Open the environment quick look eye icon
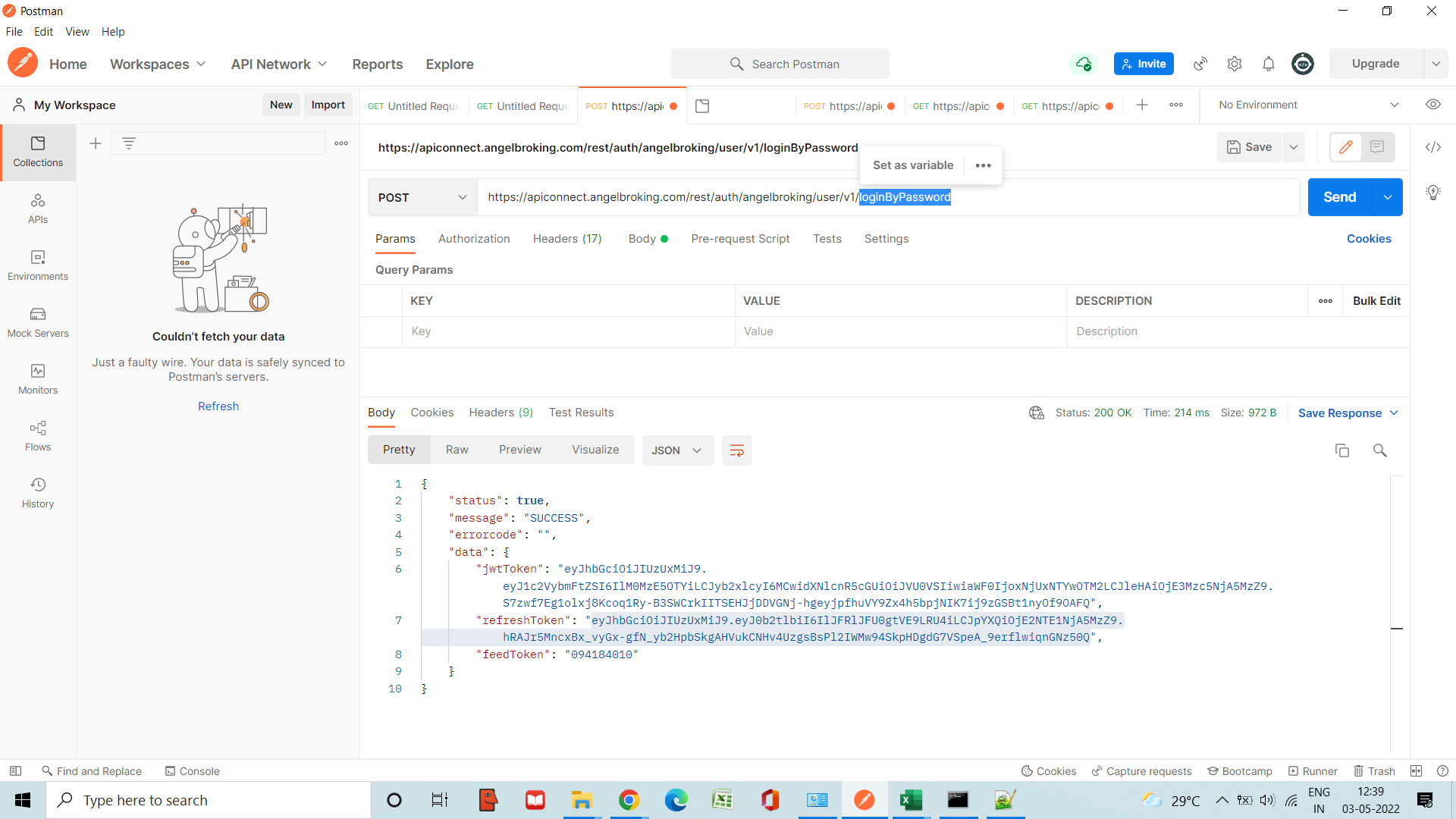1456x819 pixels. (1433, 105)
